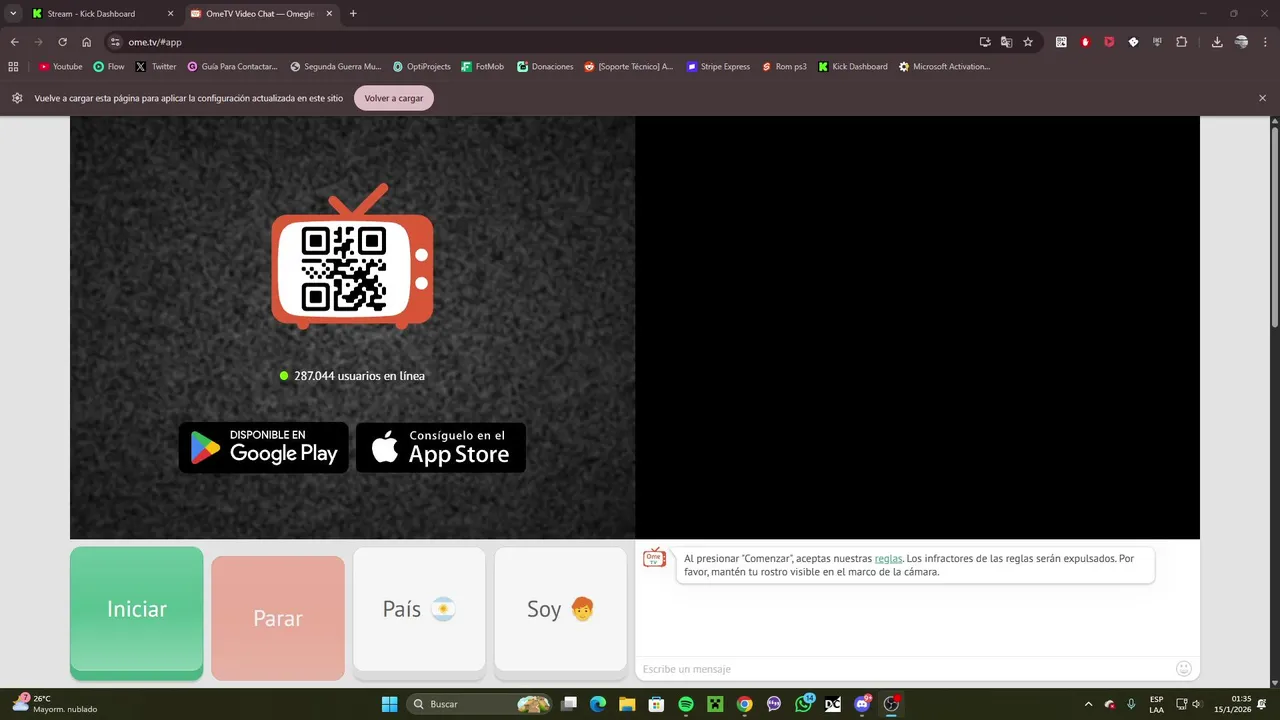Open the emoji picker smiley icon
Viewport: 1280px width, 720px height.
click(1184, 669)
